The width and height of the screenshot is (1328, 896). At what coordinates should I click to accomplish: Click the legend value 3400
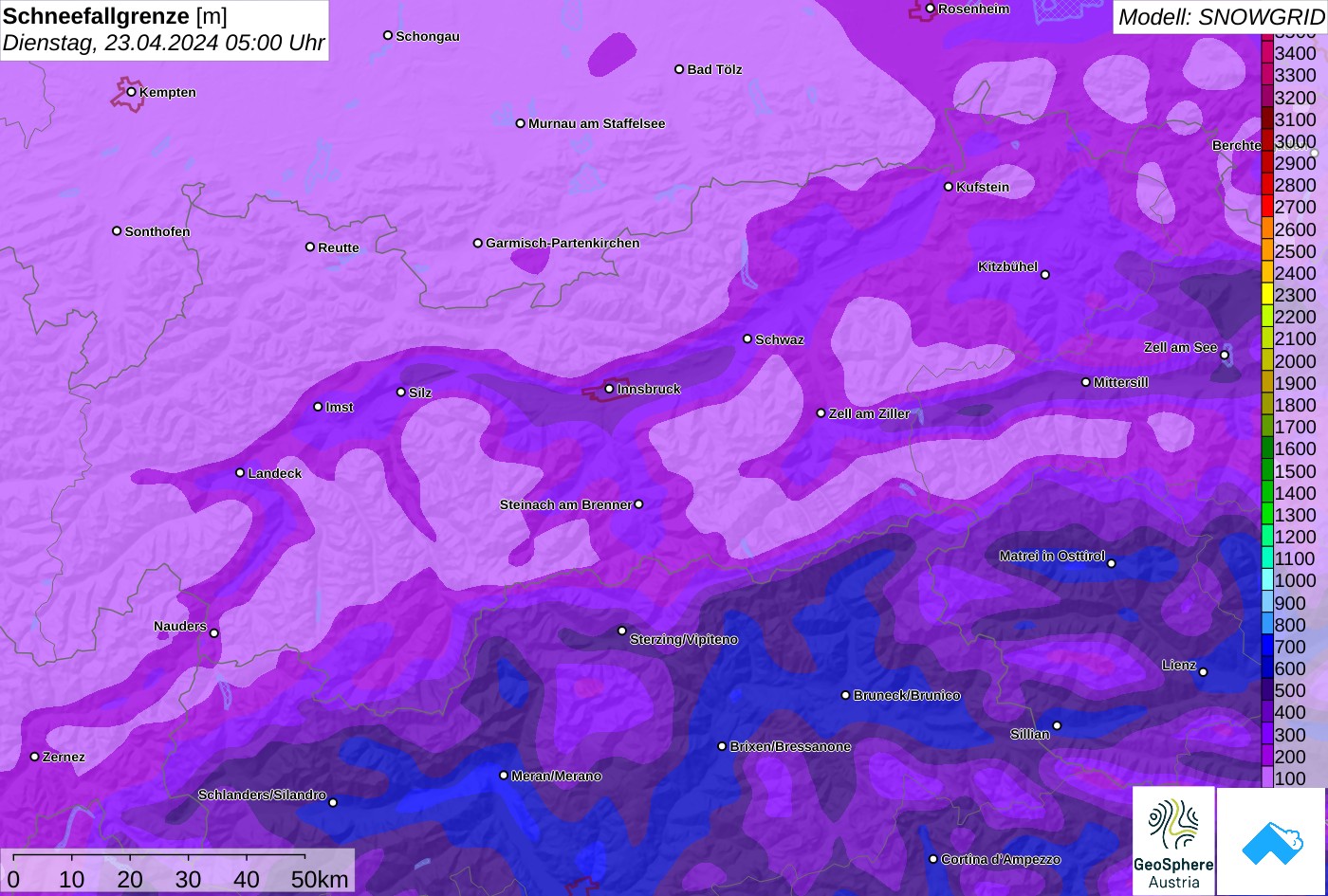[x=1296, y=54]
